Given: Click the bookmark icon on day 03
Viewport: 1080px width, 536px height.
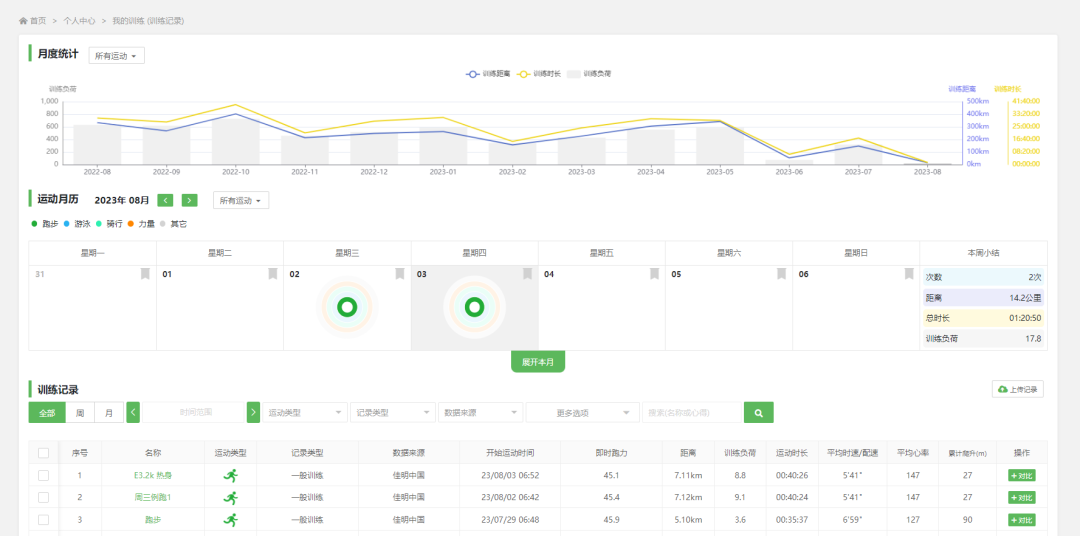Looking at the screenshot, I should (527, 274).
